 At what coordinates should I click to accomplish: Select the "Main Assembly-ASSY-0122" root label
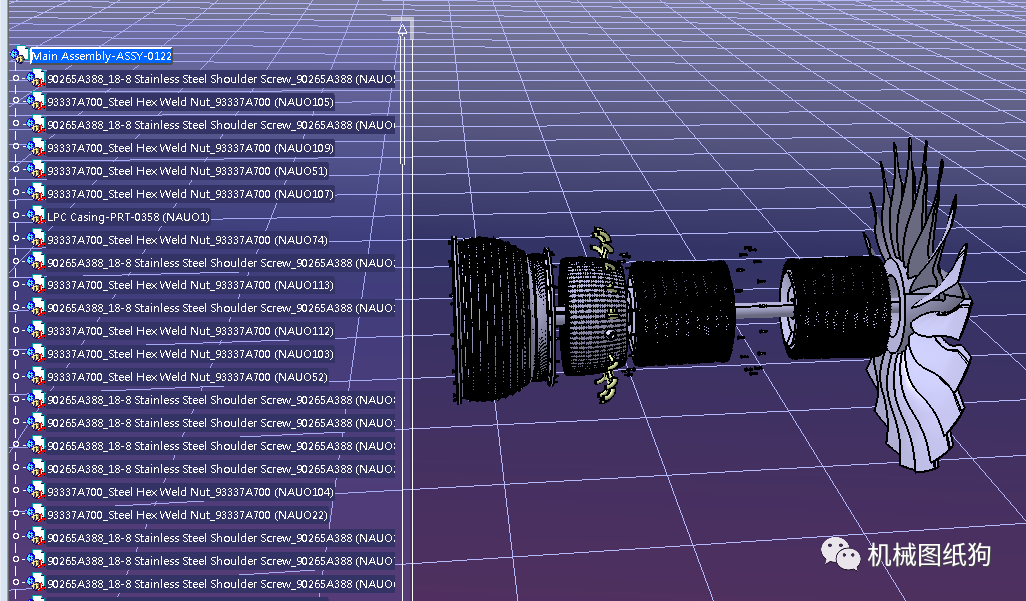click(x=101, y=56)
